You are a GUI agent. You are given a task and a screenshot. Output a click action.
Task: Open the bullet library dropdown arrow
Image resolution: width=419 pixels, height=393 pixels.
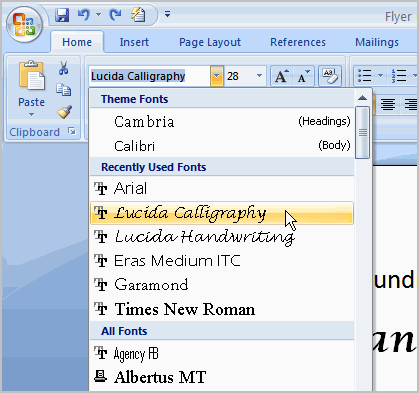[380, 76]
